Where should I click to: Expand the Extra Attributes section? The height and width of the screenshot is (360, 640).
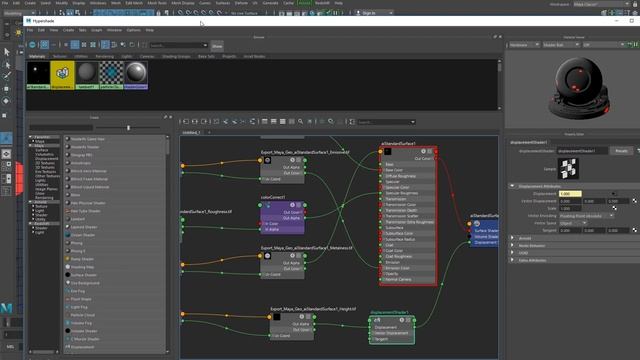pos(512,260)
